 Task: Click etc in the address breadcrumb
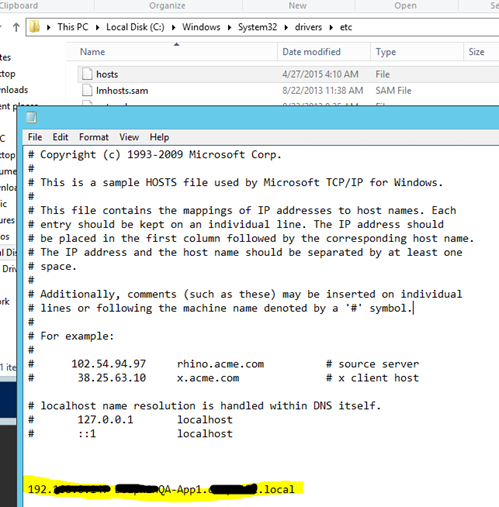346,27
